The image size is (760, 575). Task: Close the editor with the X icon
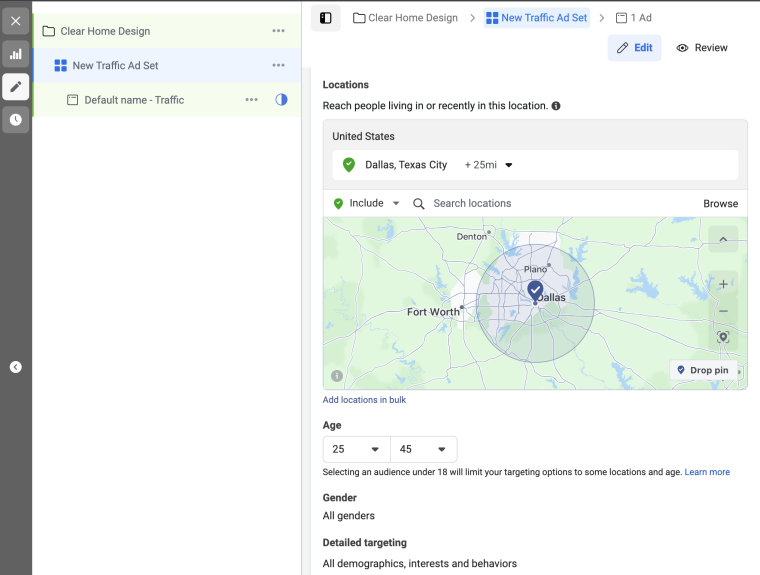[16, 21]
